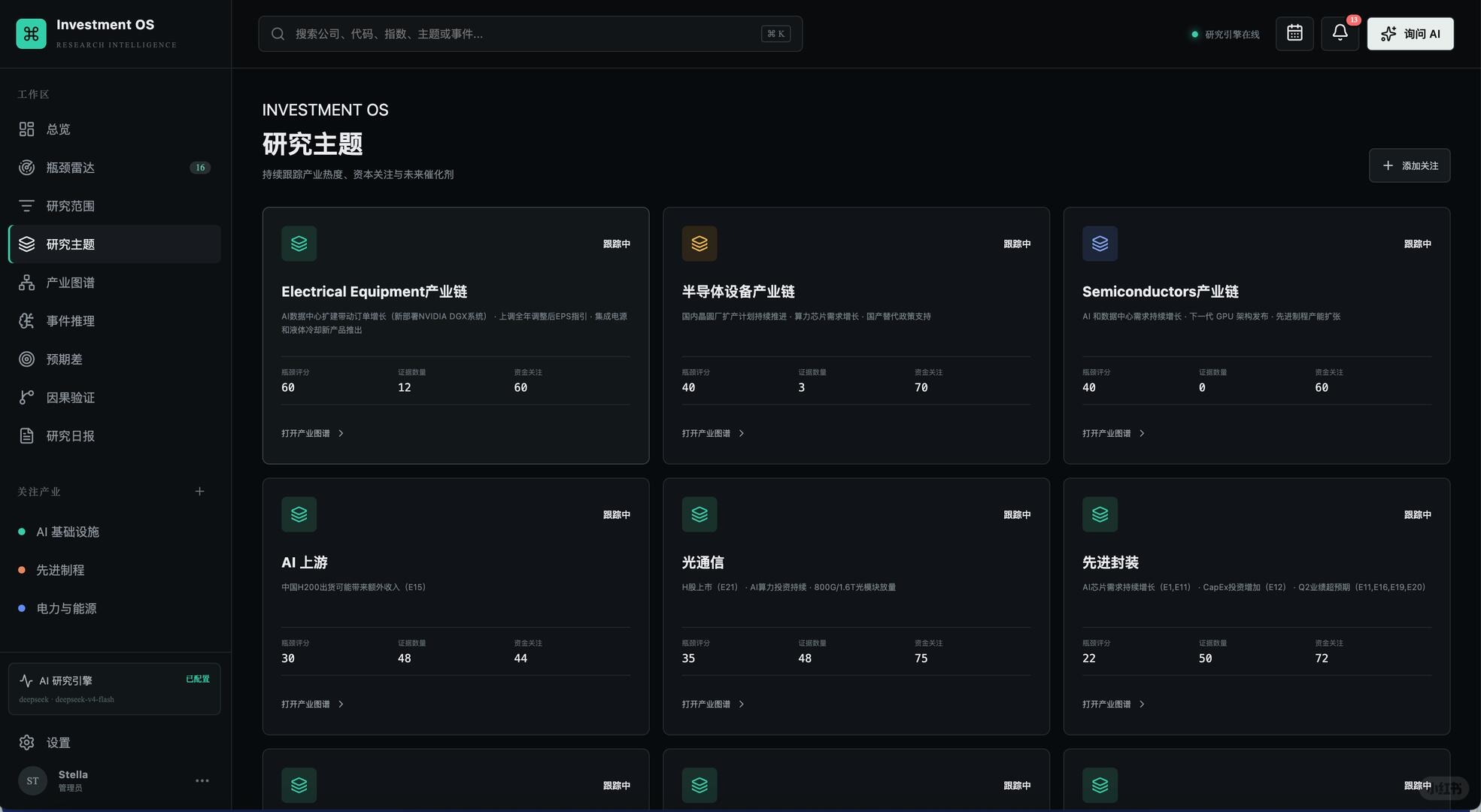Toggle 跟踪中 status on Electrical Equipment产业链

tap(617, 244)
